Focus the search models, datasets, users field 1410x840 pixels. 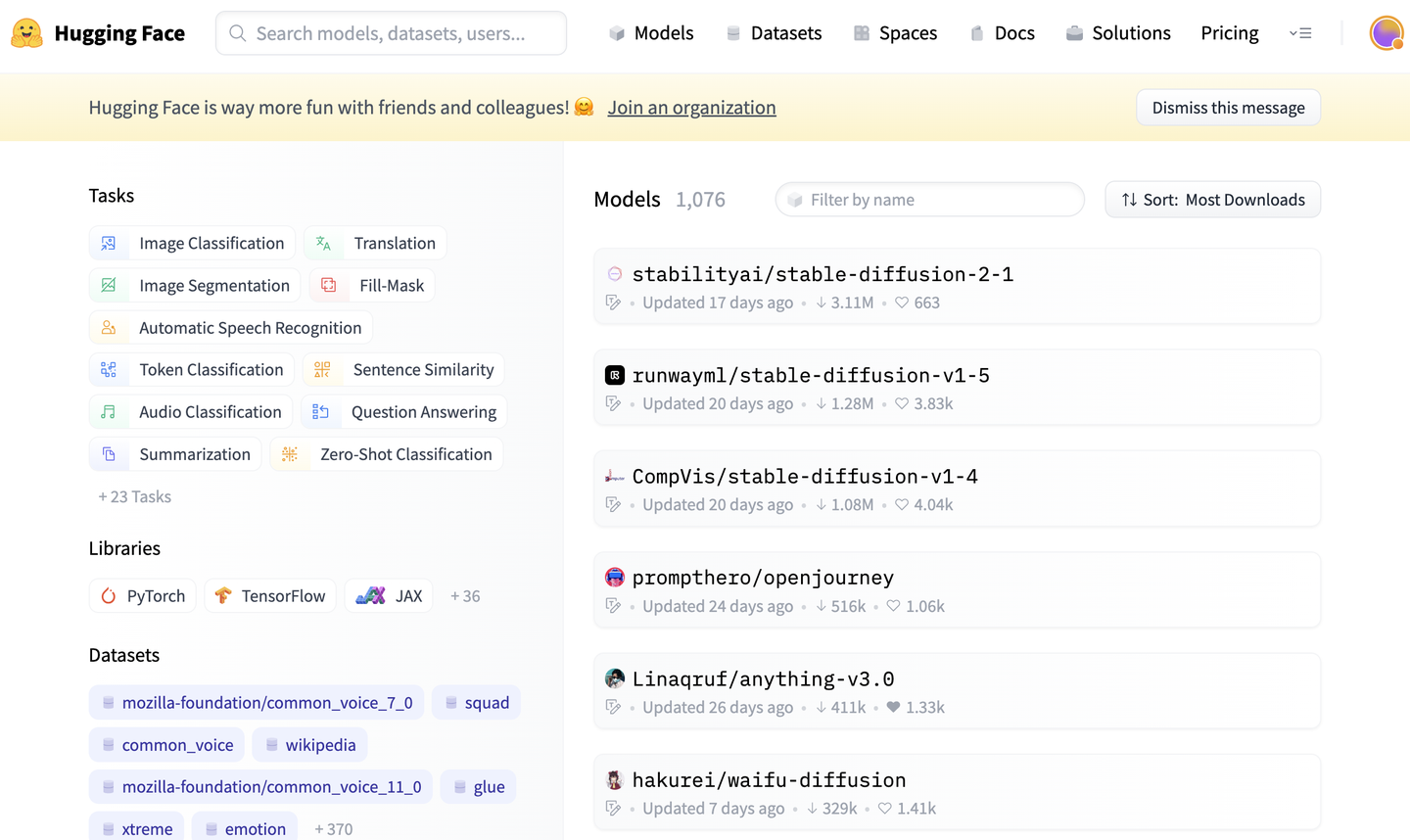[x=391, y=33]
